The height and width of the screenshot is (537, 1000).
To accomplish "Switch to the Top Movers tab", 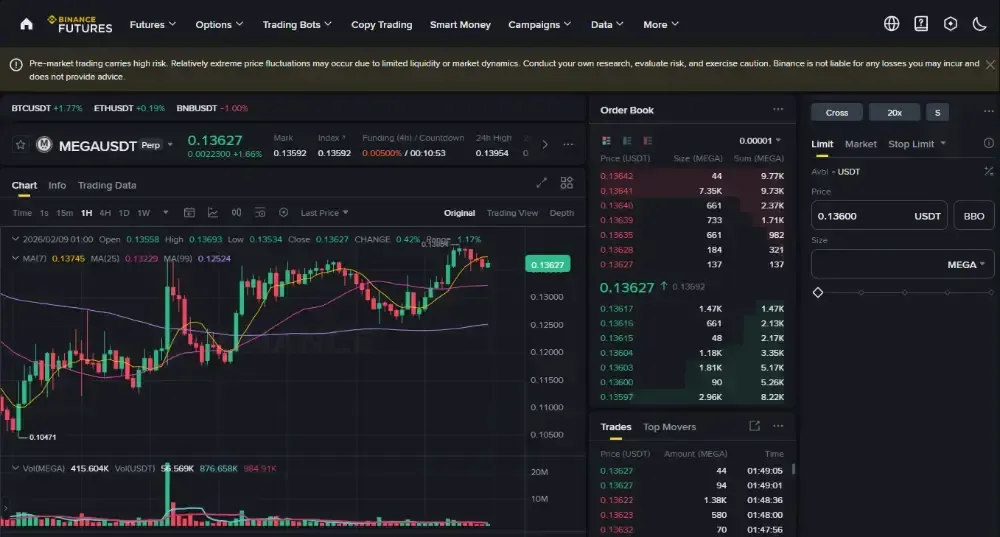I will click(x=670, y=427).
